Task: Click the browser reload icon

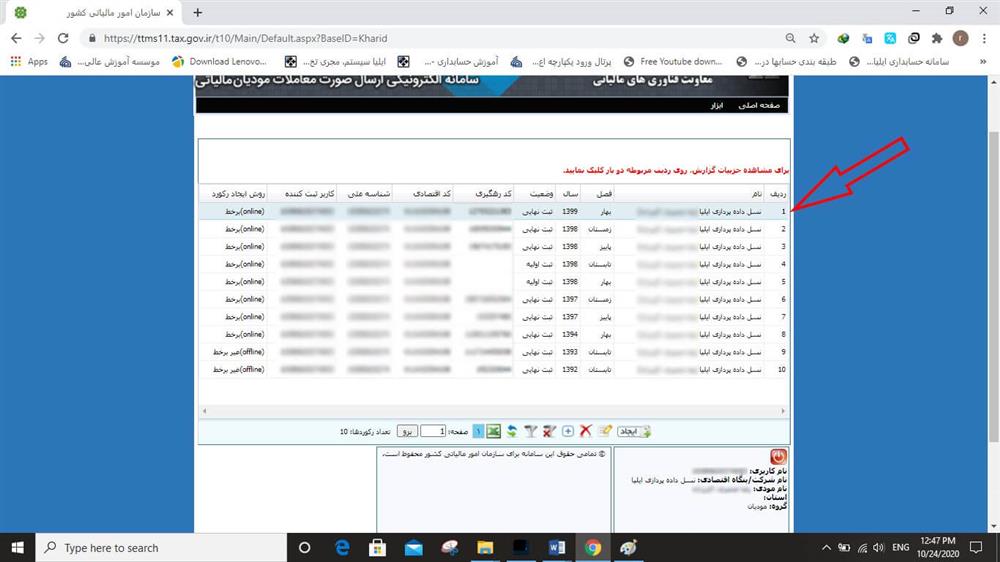Action: pyautogui.click(x=63, y=38)
